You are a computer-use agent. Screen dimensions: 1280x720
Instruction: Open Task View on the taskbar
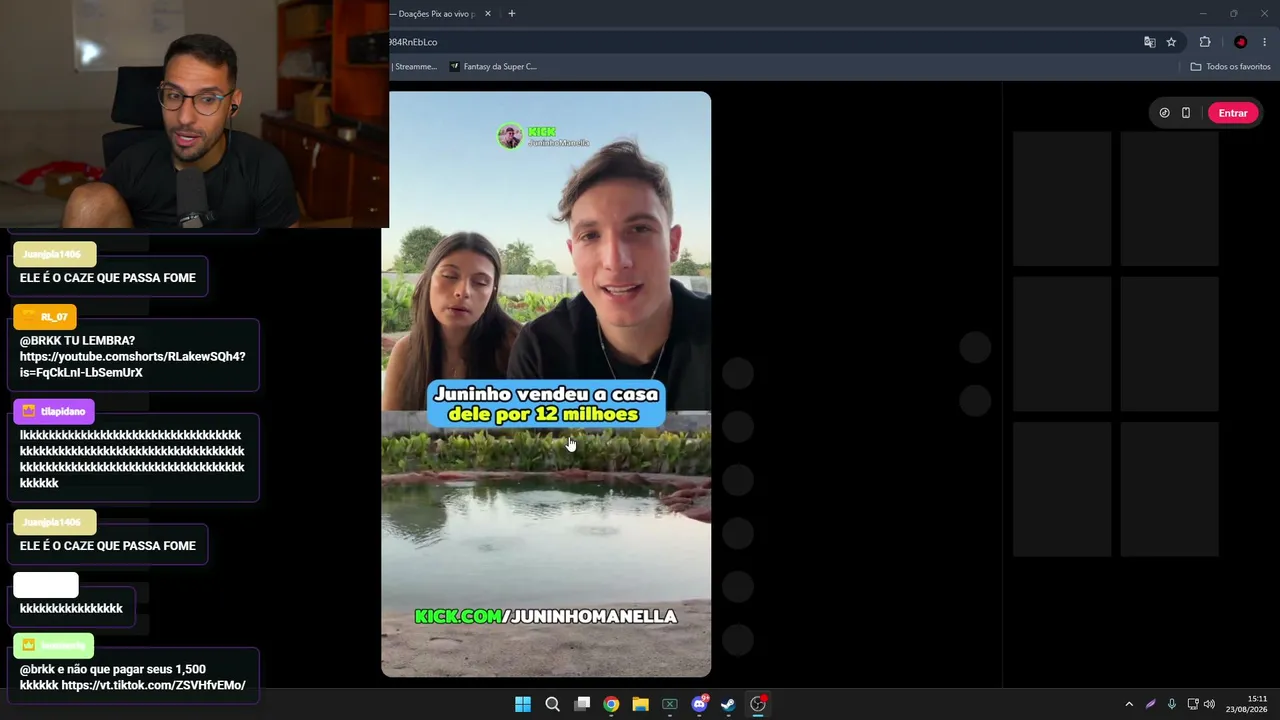pyautogui.click(x=582, y=704)
